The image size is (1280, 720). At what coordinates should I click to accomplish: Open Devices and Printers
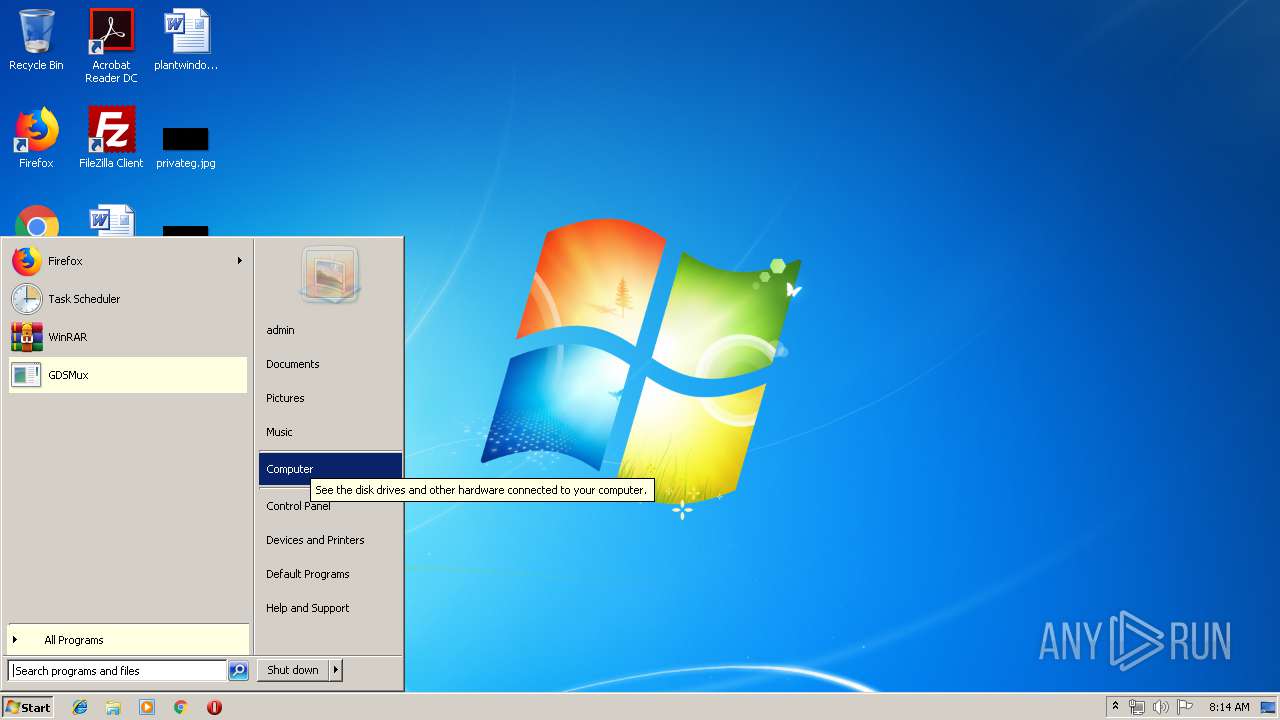click(x=330, y=540)
